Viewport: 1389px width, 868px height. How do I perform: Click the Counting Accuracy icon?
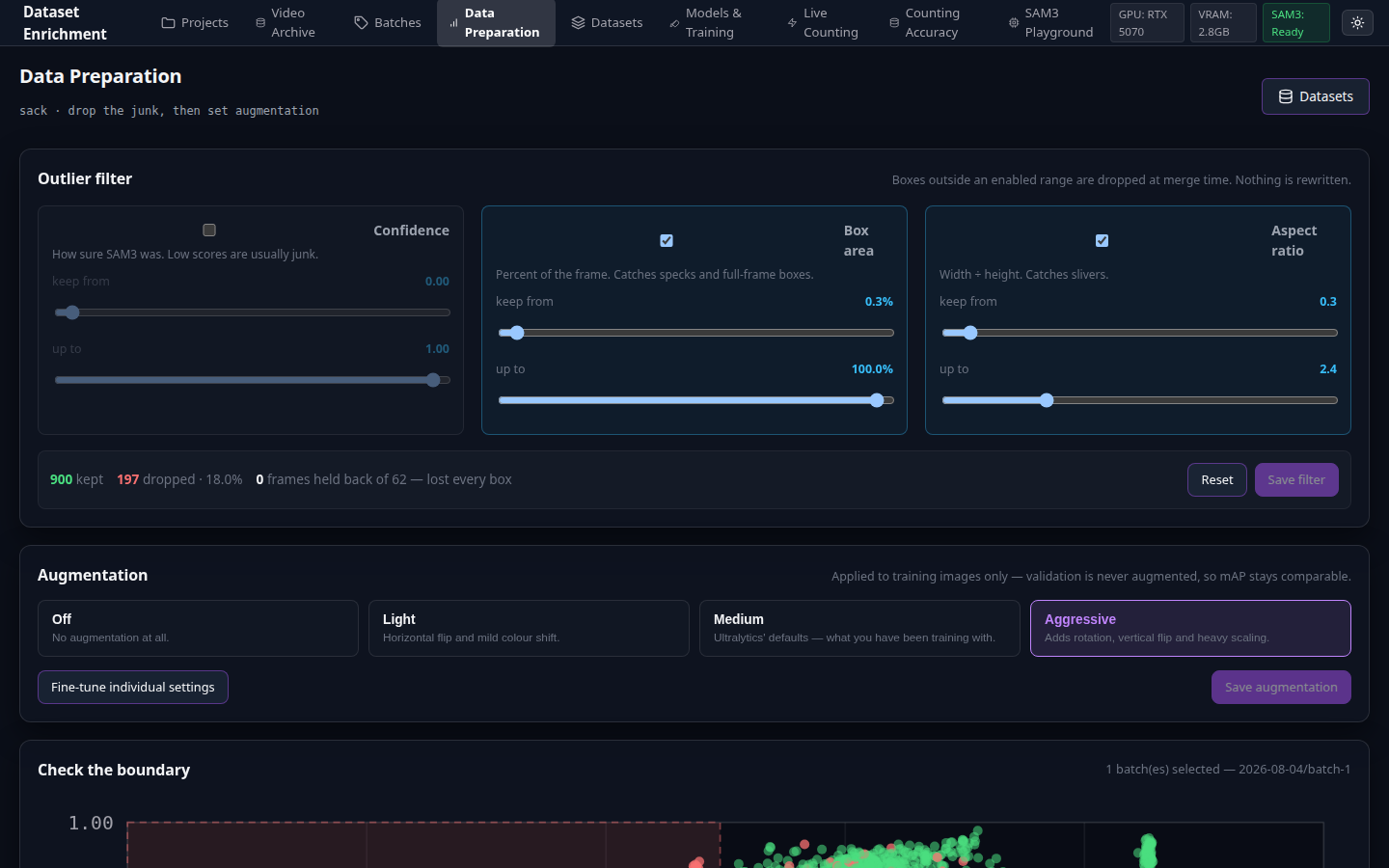[894, 23]
